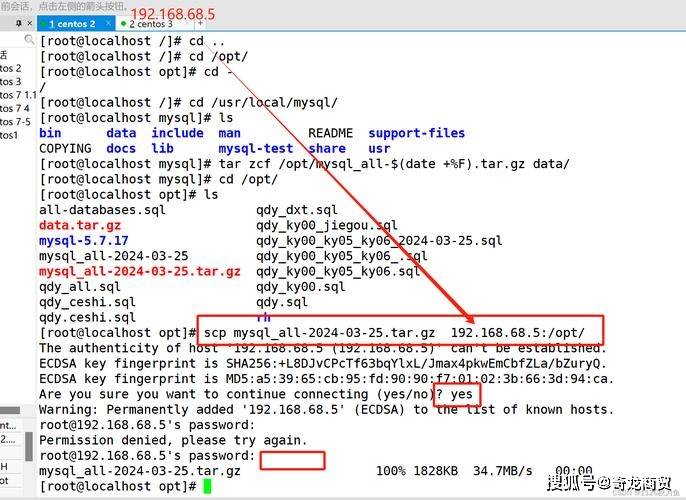Click the 'Warning: Permanently added' line
Image resolution: width=686 pixels, height=500 pixels.
326,410
